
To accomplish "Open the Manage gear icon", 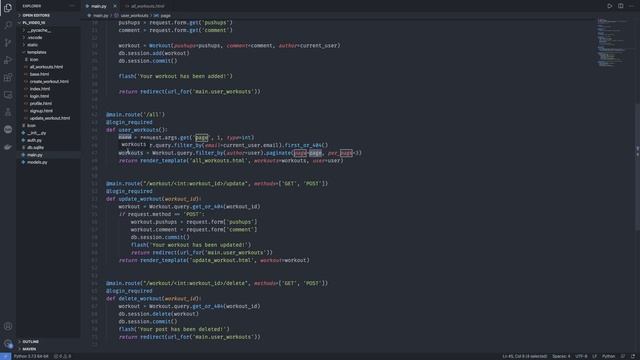I will (x=8, y=344).
